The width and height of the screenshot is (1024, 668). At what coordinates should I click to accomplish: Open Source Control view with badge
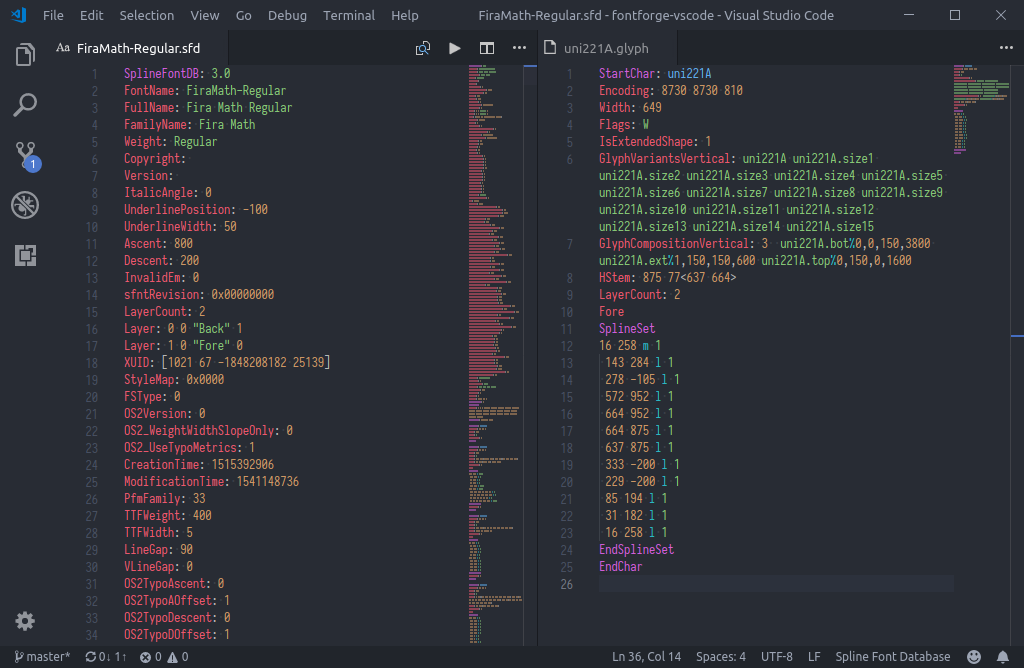pos(26,156)
